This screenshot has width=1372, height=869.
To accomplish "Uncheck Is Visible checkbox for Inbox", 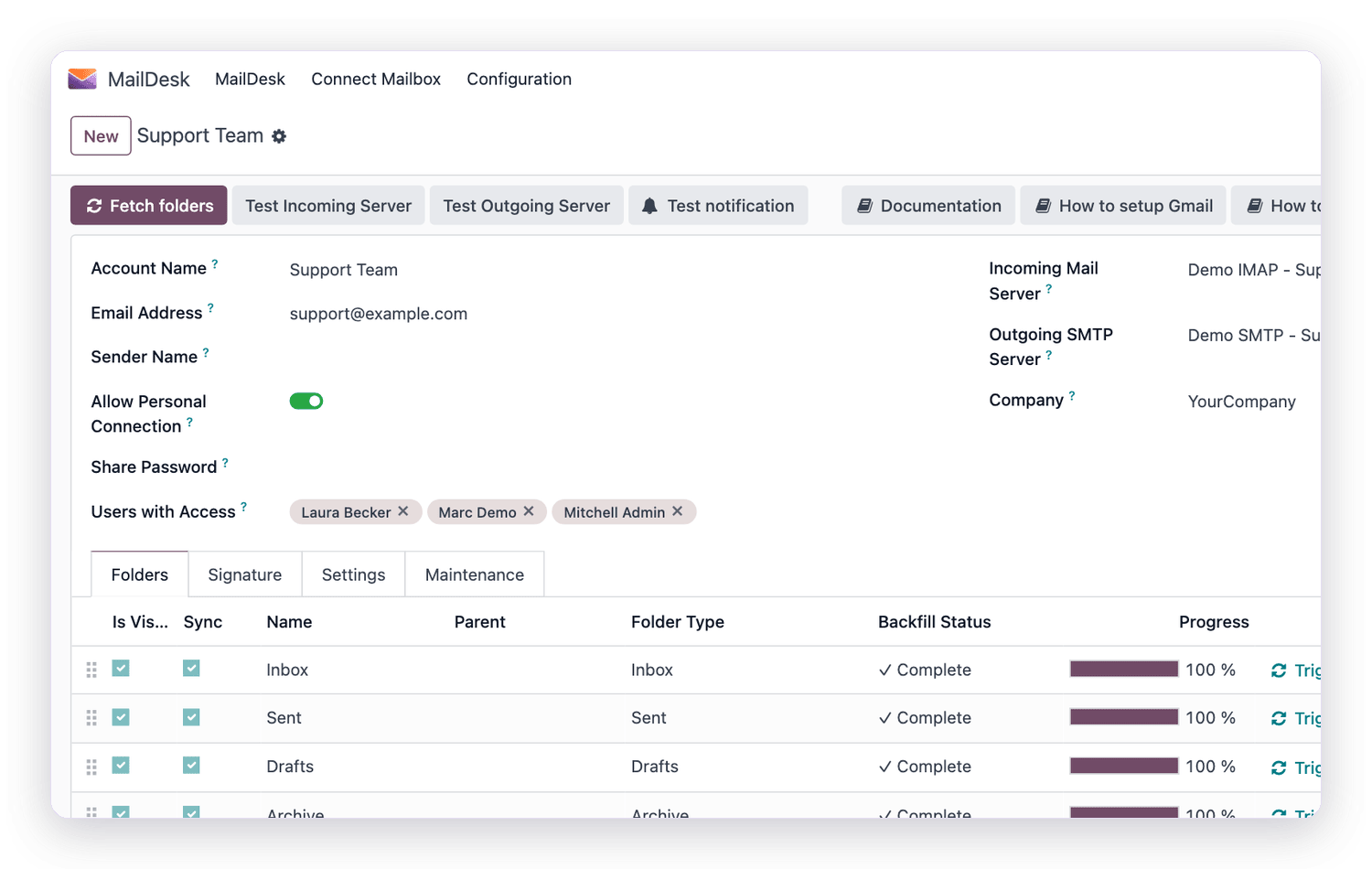I will 121,669.
